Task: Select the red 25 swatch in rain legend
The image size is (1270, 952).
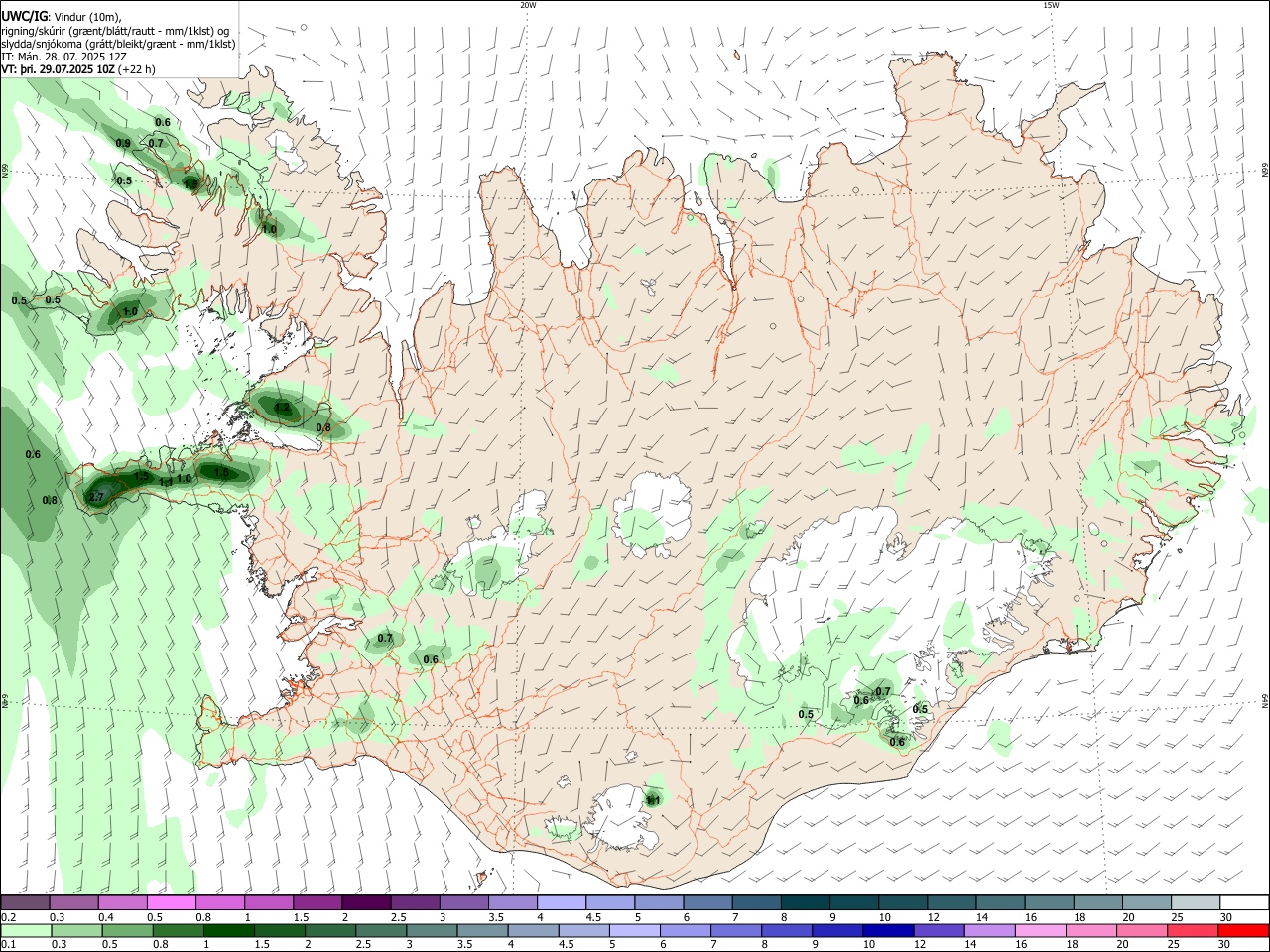Action: (x=1193, y=930)
